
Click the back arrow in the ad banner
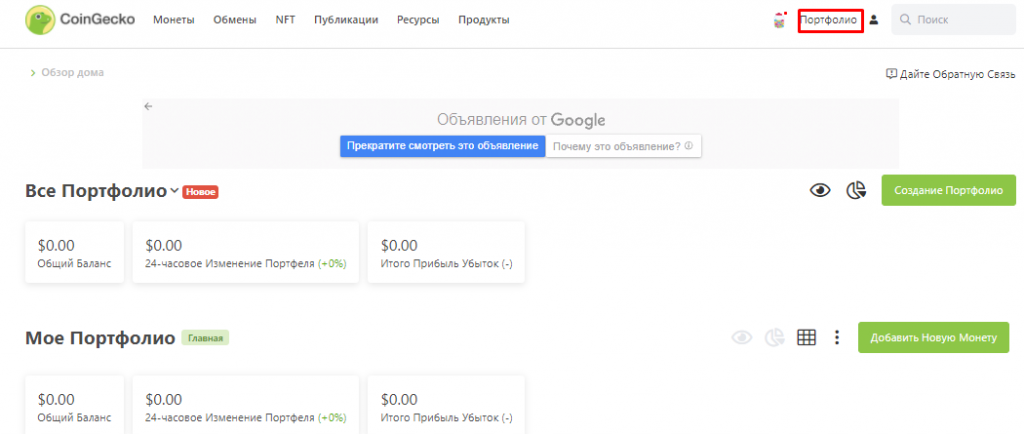[148, 106]
